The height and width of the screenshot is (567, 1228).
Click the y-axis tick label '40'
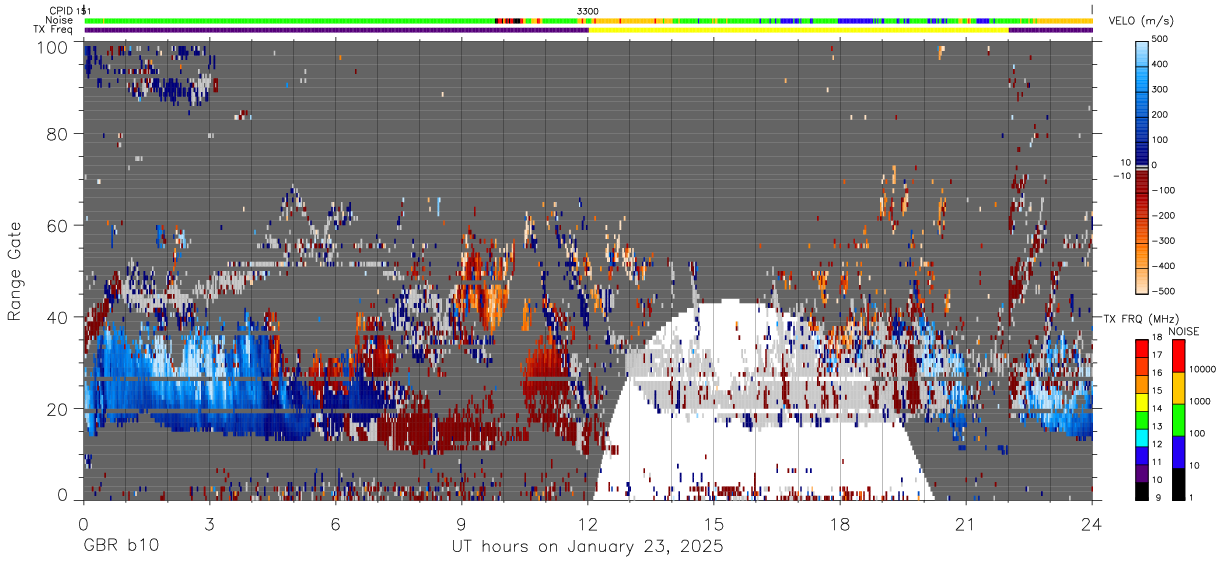click(58, 317)
